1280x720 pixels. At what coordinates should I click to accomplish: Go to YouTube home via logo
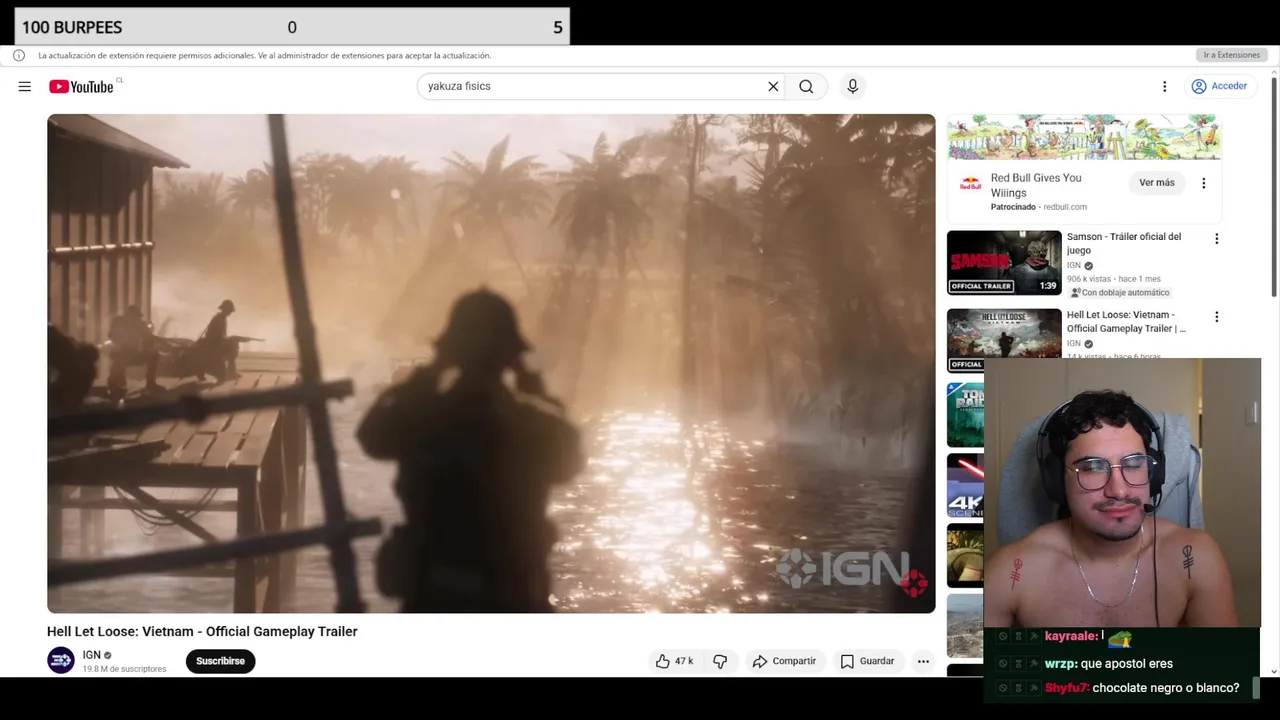click(x=81, y=87)
